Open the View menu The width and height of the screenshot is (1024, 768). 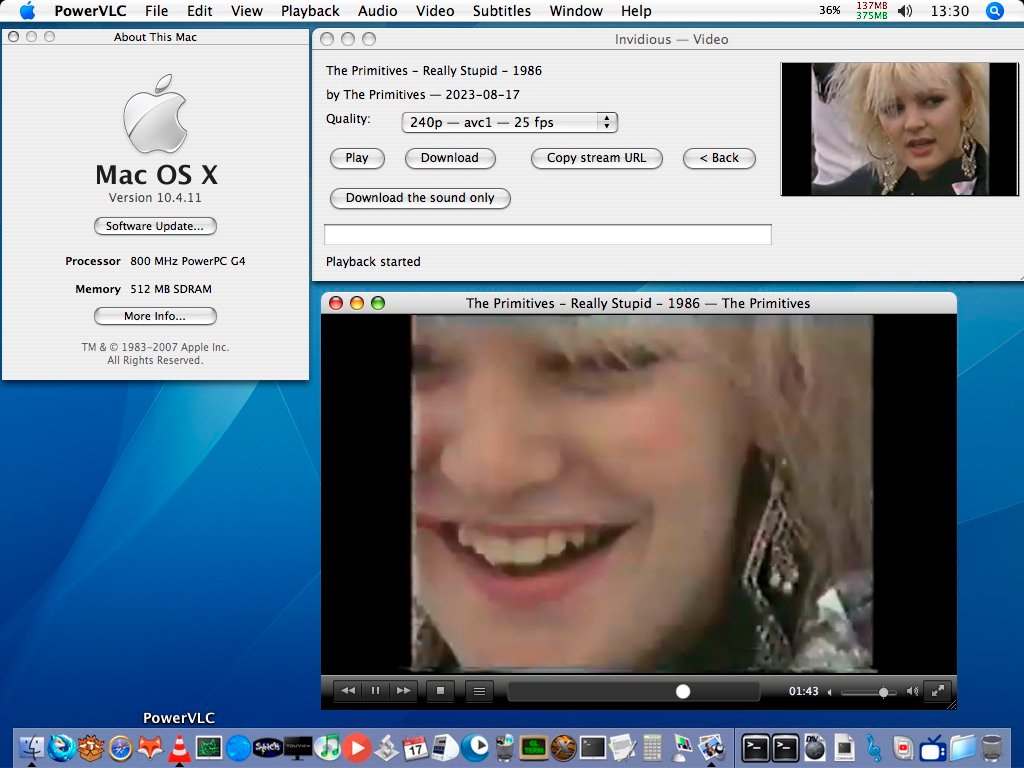[246, 11]
